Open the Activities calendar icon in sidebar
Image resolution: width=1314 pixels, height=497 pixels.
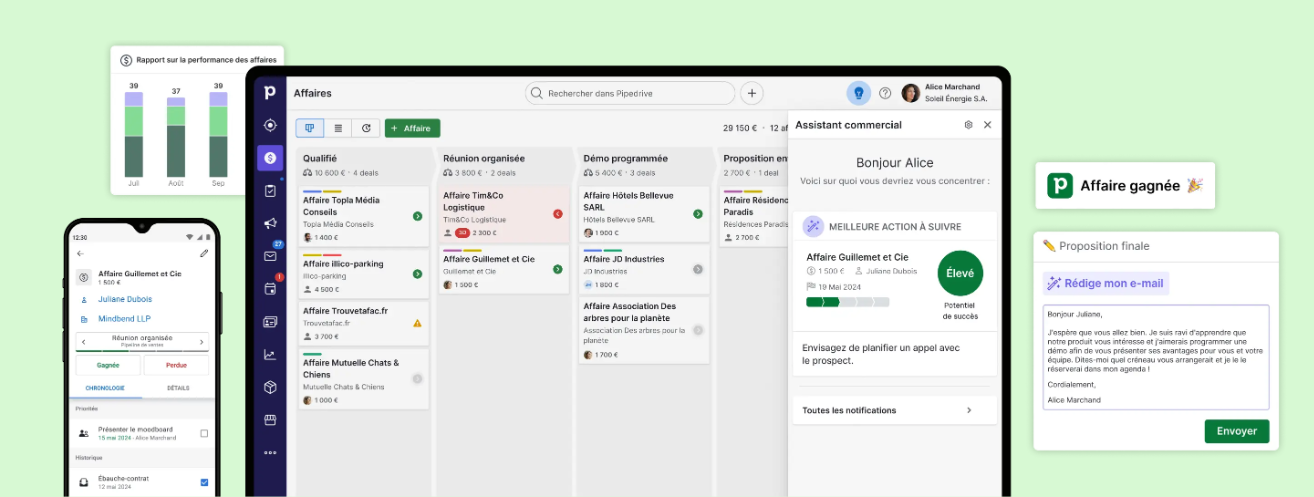pyautogui.click(x=270, y=289)
